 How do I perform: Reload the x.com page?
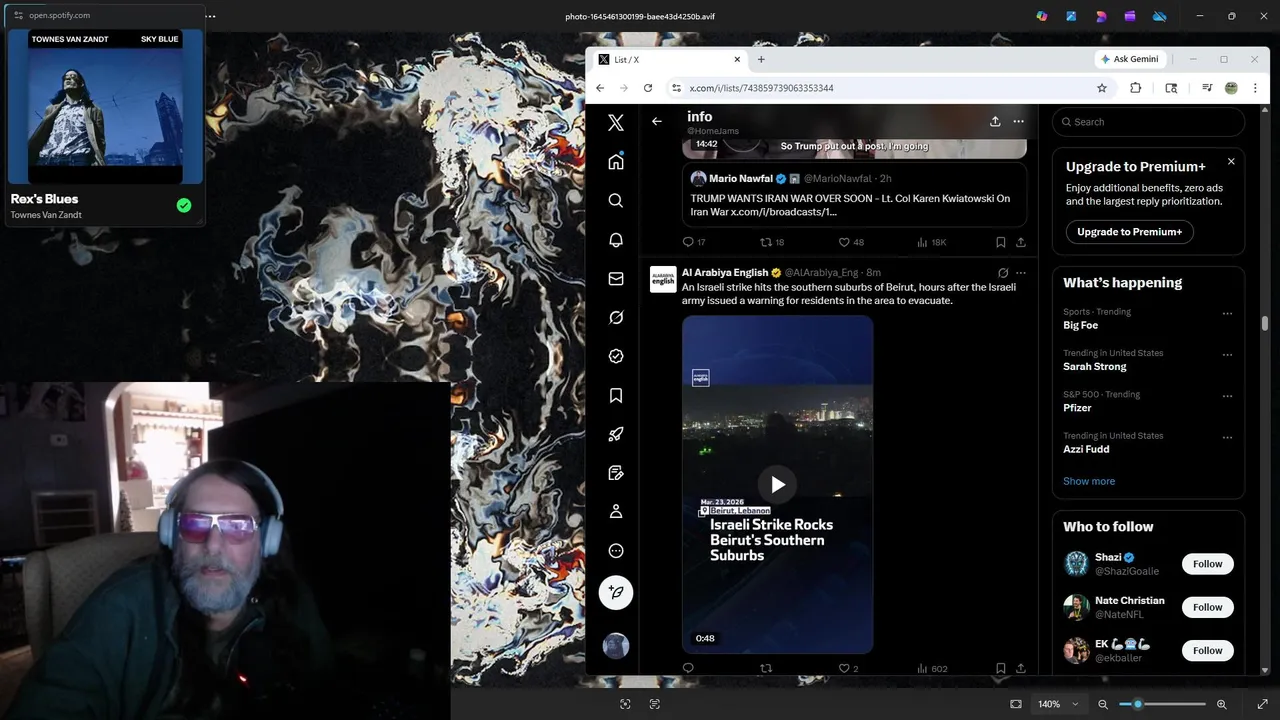[648, 88]
